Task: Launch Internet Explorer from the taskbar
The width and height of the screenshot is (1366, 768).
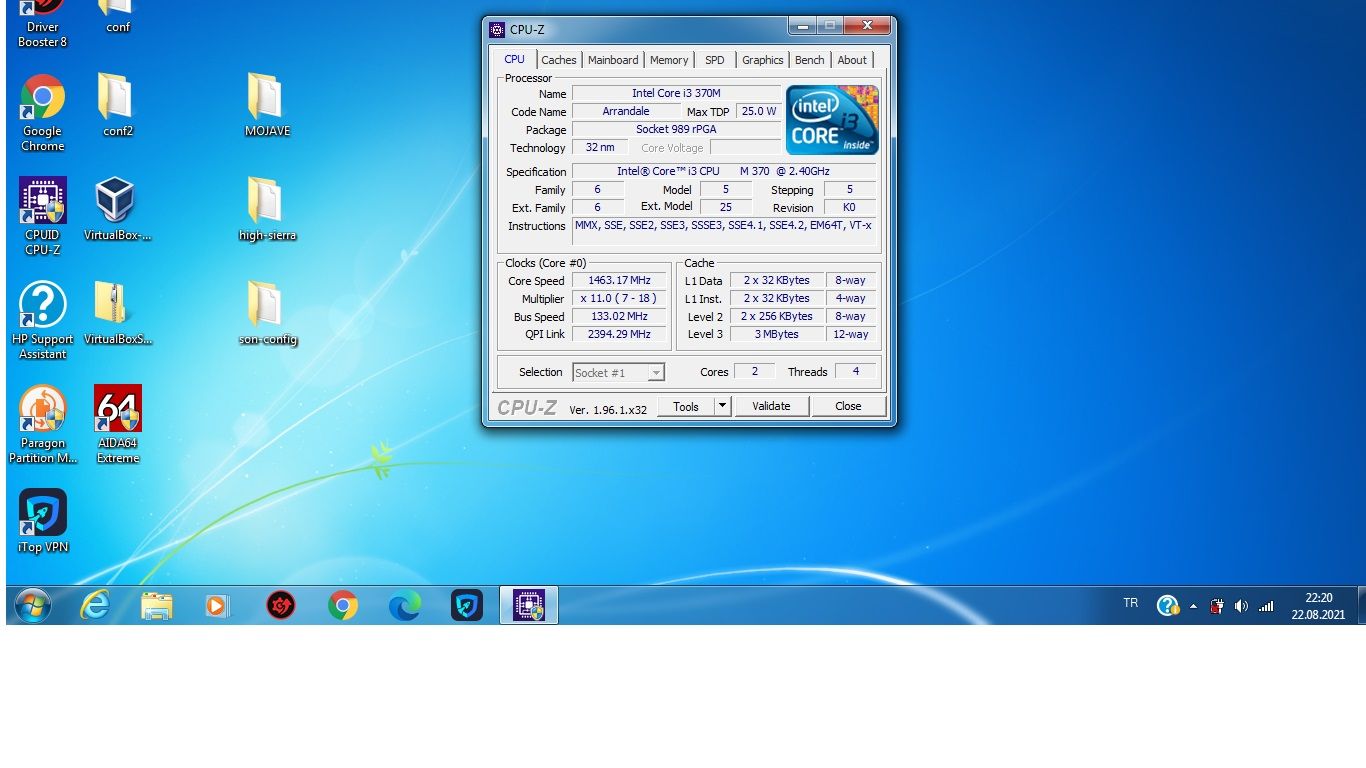Action: [95, 605]
